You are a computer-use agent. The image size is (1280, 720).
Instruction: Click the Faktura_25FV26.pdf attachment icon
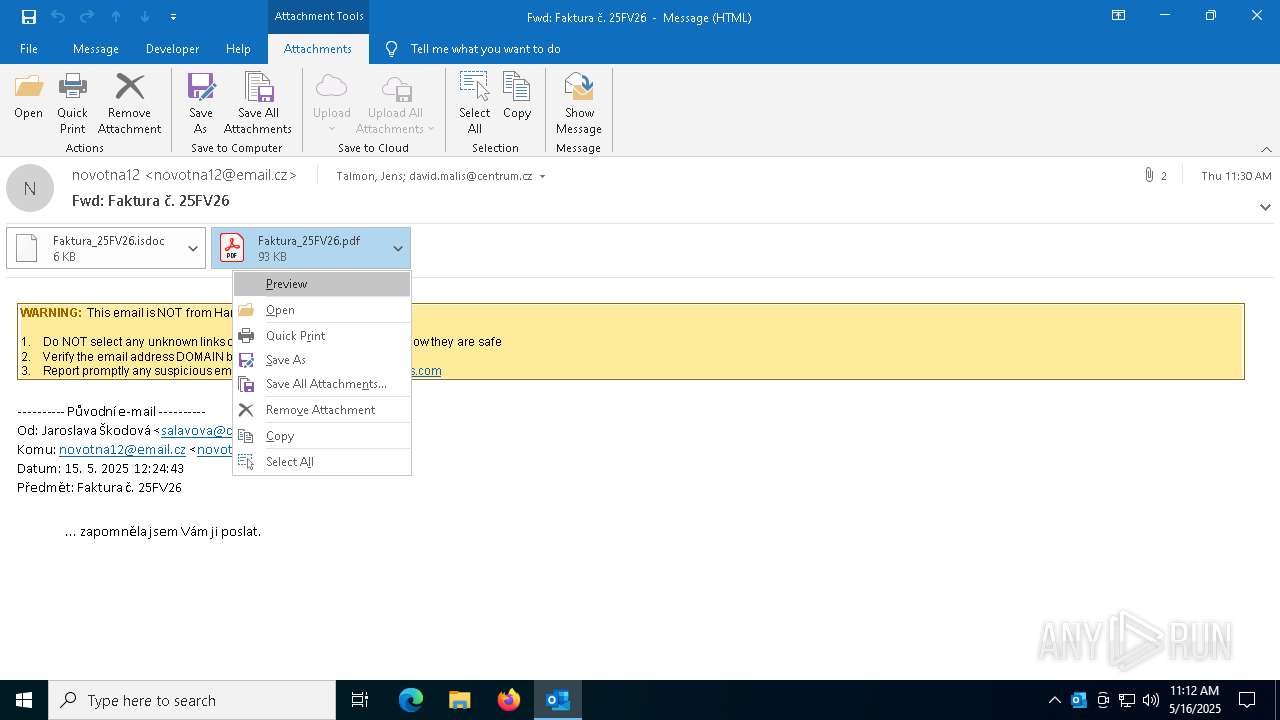point(232,247)
